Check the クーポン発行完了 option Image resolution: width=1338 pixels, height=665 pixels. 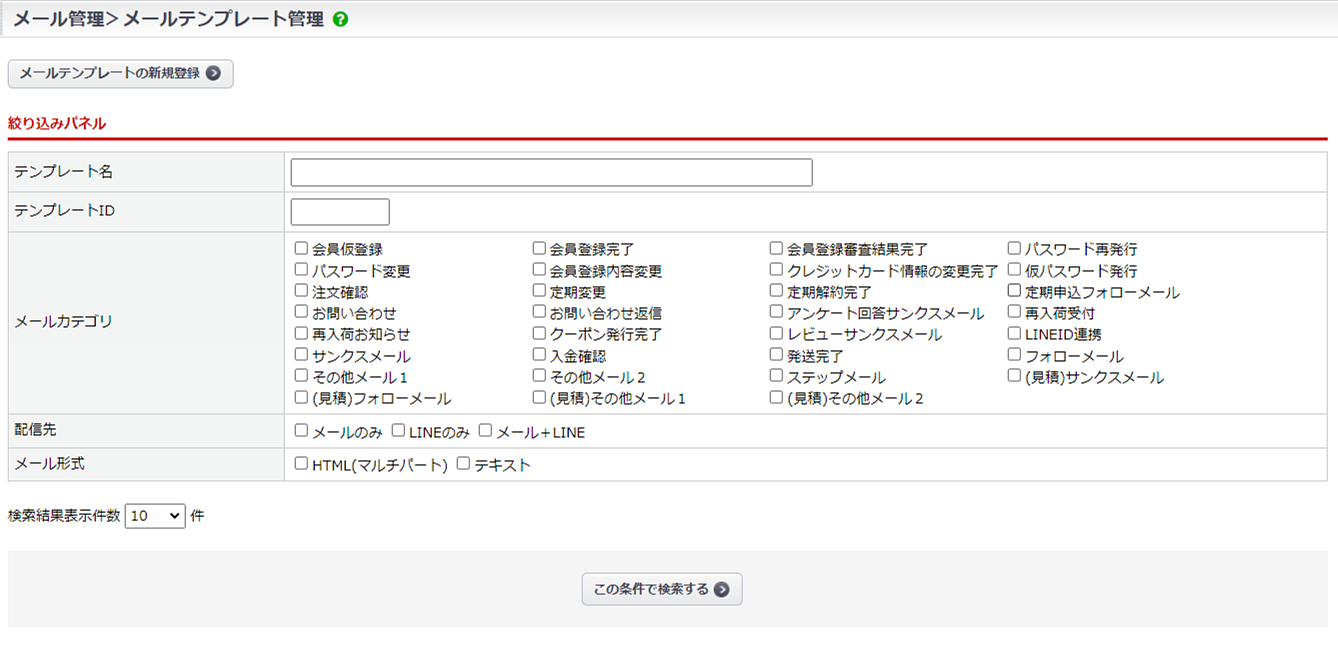pos(539,333)
